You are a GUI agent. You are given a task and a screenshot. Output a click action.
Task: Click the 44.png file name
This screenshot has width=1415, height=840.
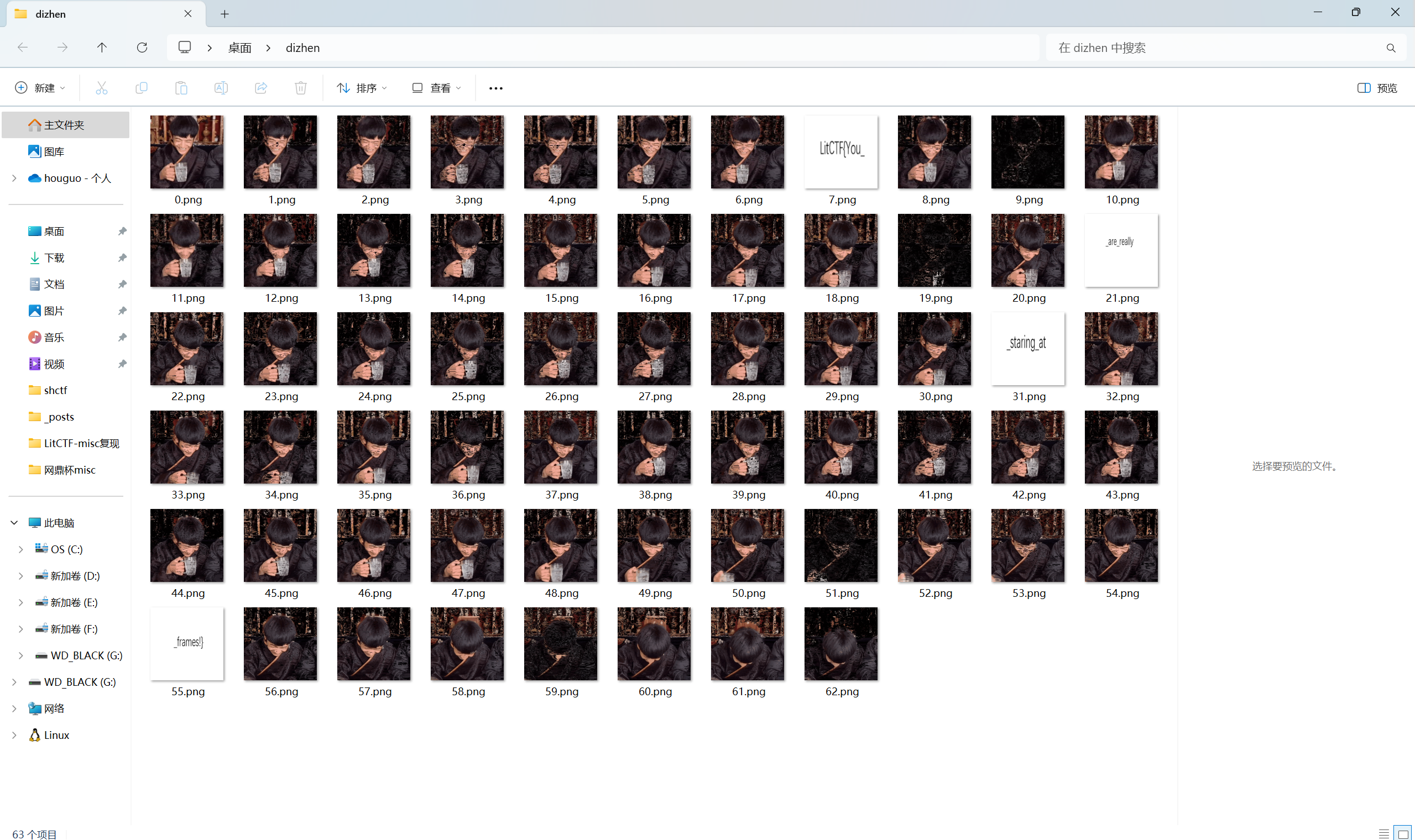click(x=188, y=592)
